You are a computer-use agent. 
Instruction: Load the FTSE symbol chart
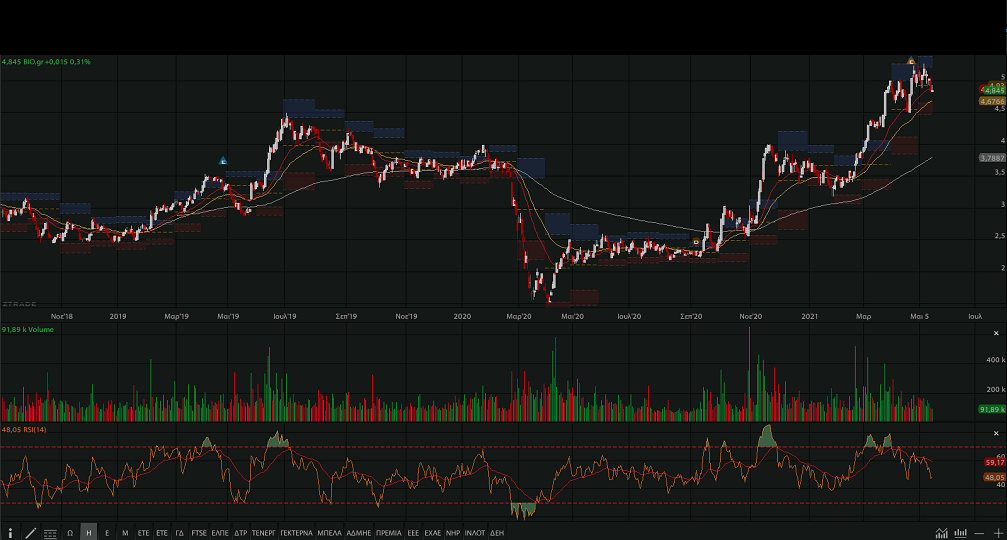[x=199, y=533]
